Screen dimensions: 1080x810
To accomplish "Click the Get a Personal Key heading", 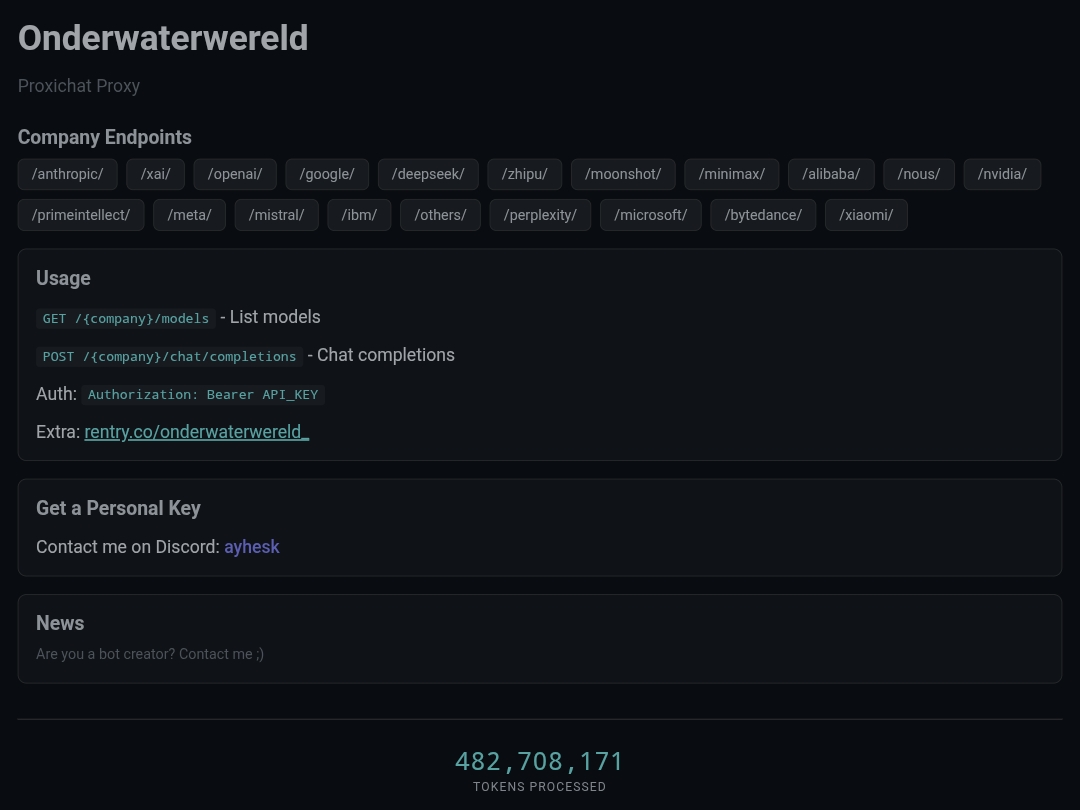I will (x=118, y=508).
